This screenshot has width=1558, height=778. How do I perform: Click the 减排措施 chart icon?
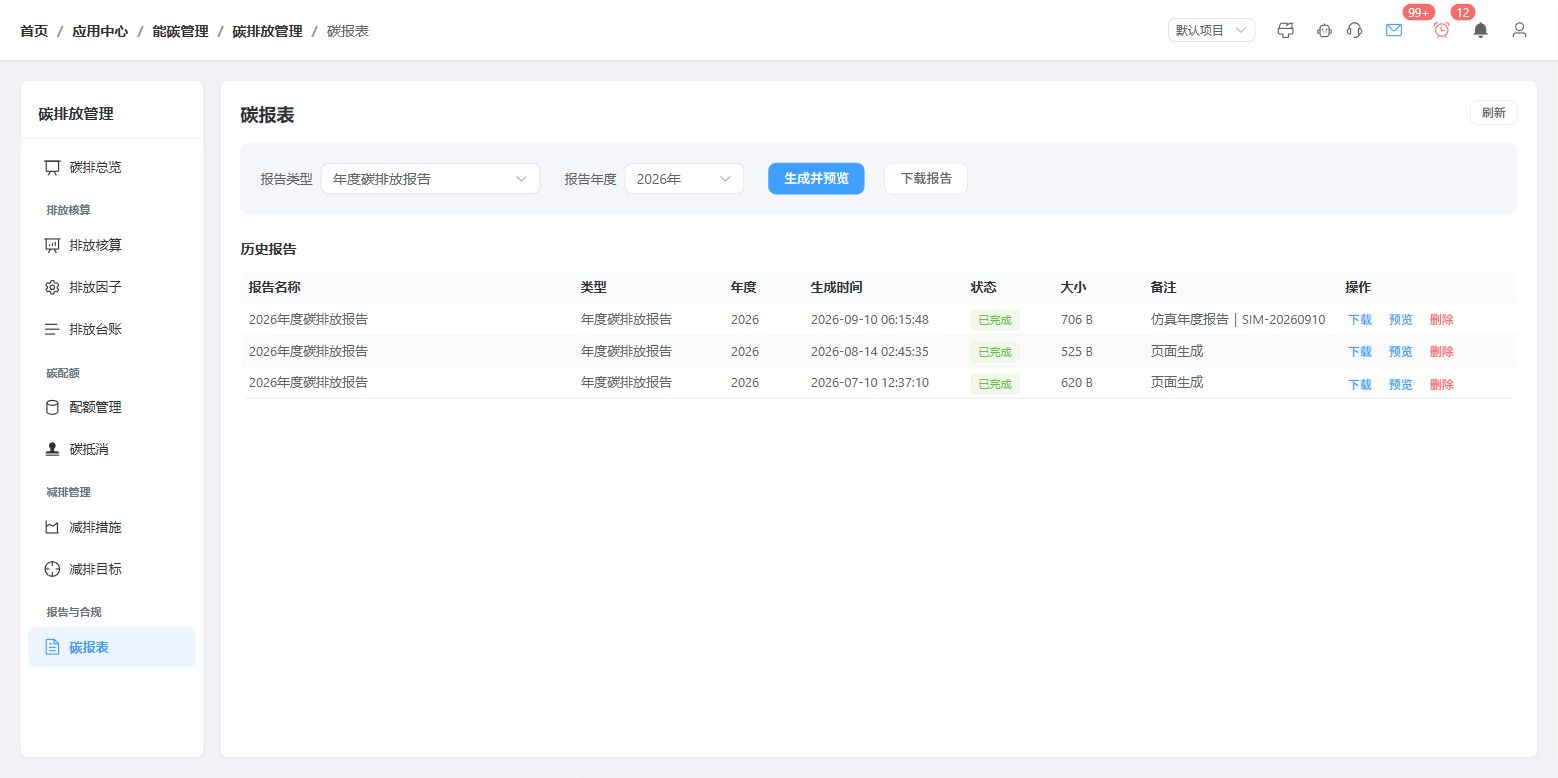click(x=53, y=527)
